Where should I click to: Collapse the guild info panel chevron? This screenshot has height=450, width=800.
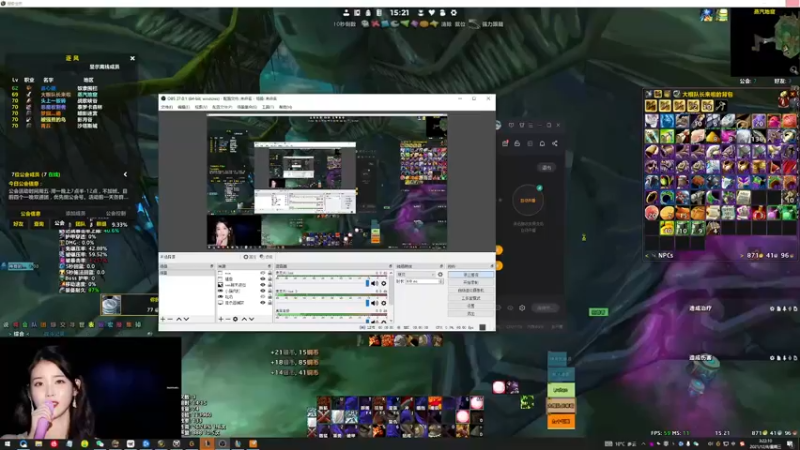126,174
